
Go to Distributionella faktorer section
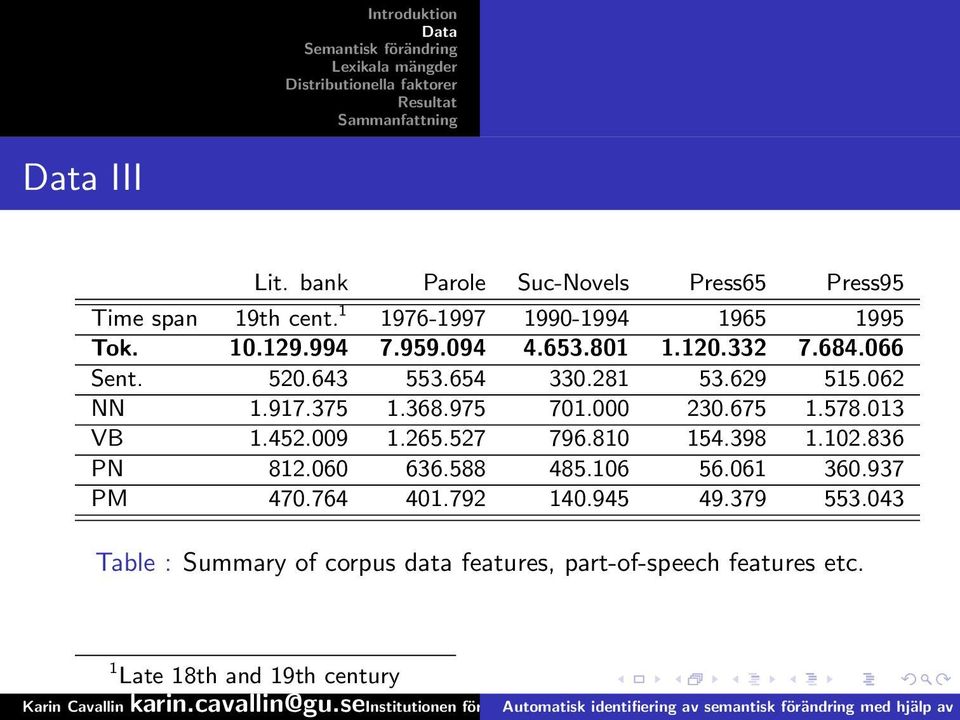coord(371,84)
